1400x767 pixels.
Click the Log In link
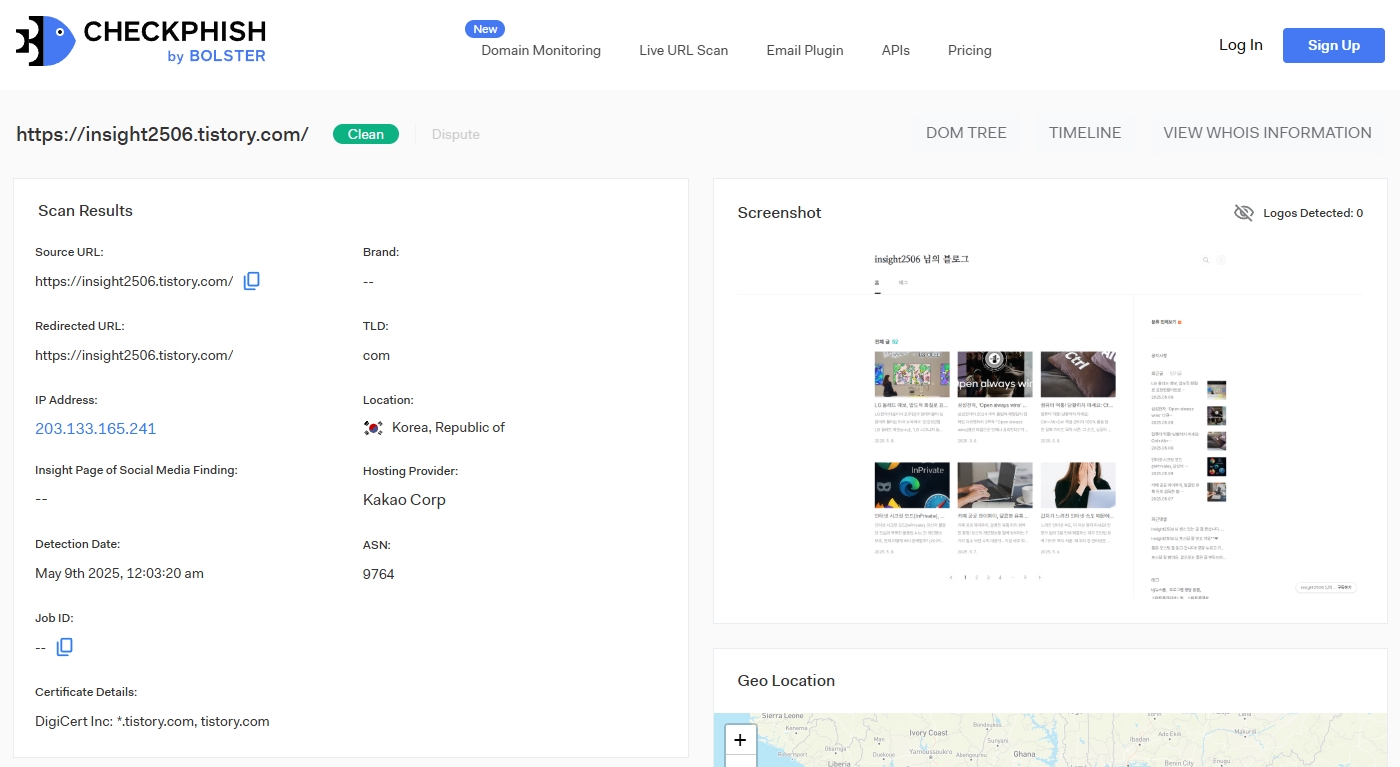coord(1241,45)
